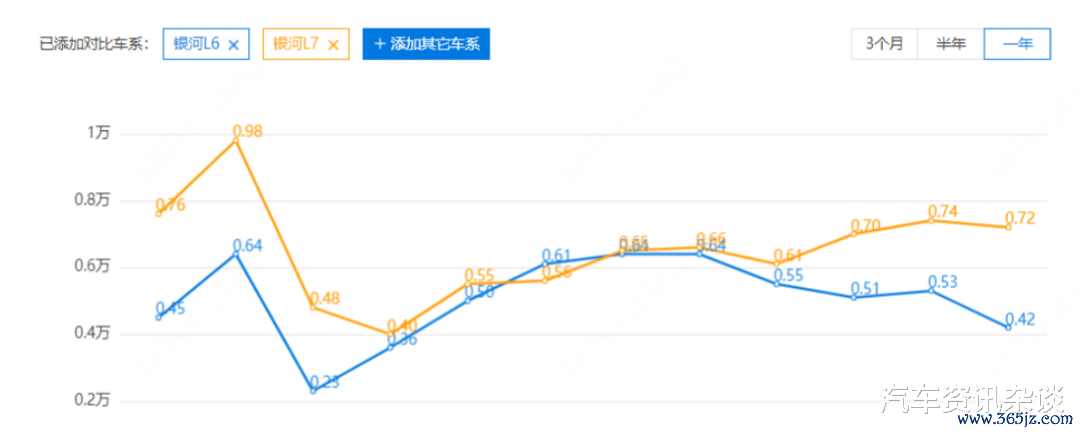Click the 银河L6 series tag
Screen dimensions: 1080x434
pos(206,44)
